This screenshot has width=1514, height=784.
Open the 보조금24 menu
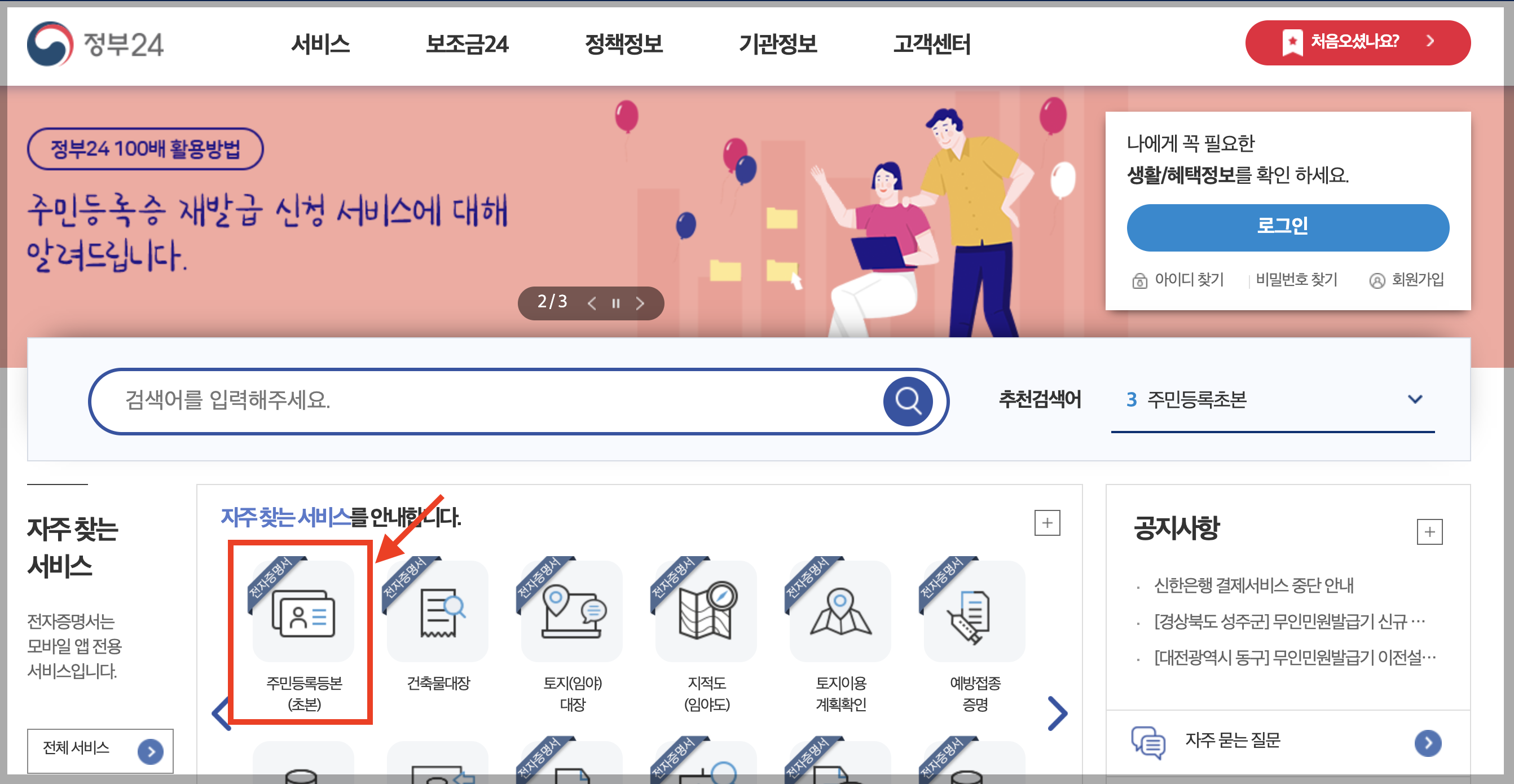click(466, 44)
